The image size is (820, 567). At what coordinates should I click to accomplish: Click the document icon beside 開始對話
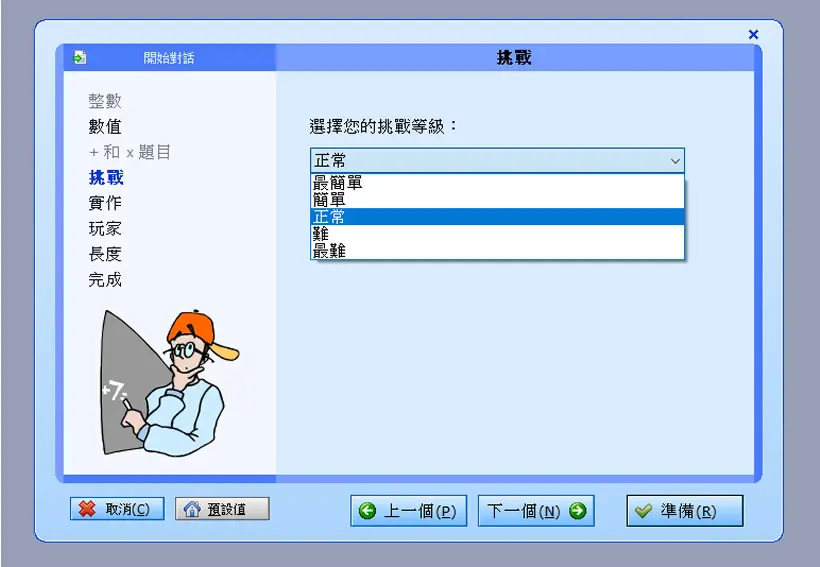(80, 57)
